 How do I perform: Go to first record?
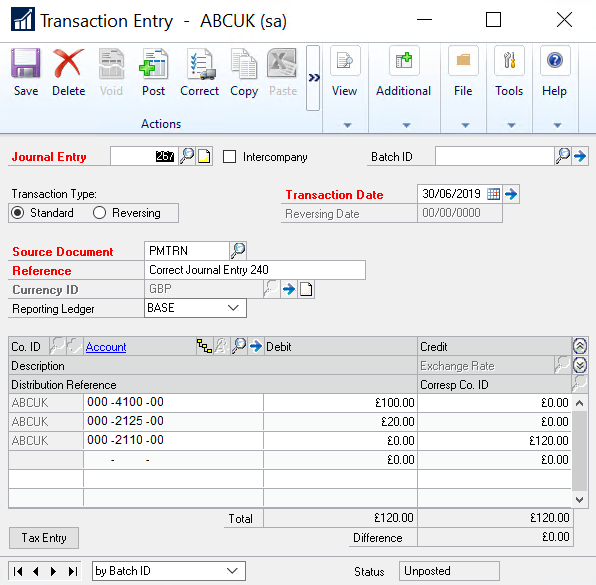click(x=18, y=571)
